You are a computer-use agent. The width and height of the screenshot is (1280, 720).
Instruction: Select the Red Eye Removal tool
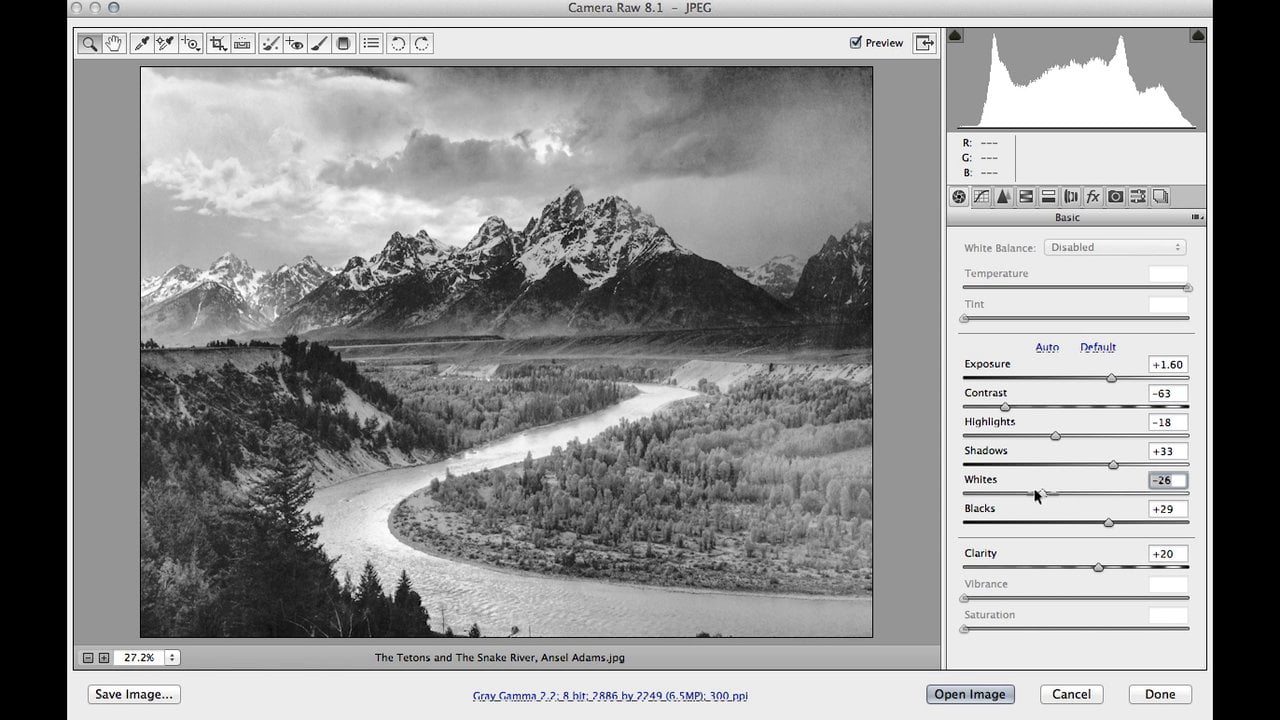point(294,43)
